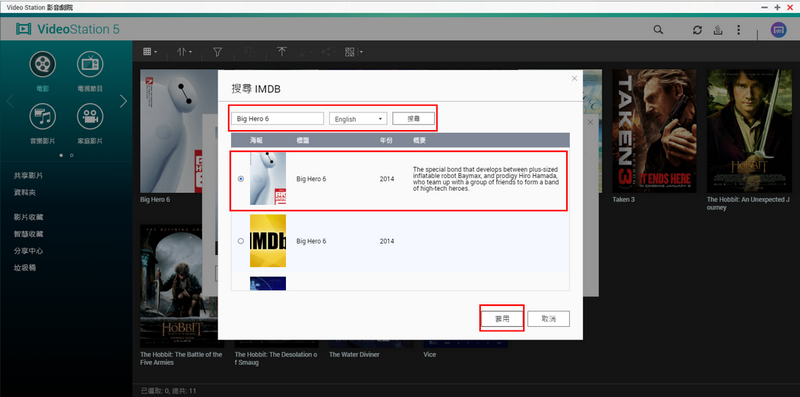Open 分享中心 in the sidebar
Viewport: 800px width, 397px height.
pyautogui.click(x=29, y=251)
